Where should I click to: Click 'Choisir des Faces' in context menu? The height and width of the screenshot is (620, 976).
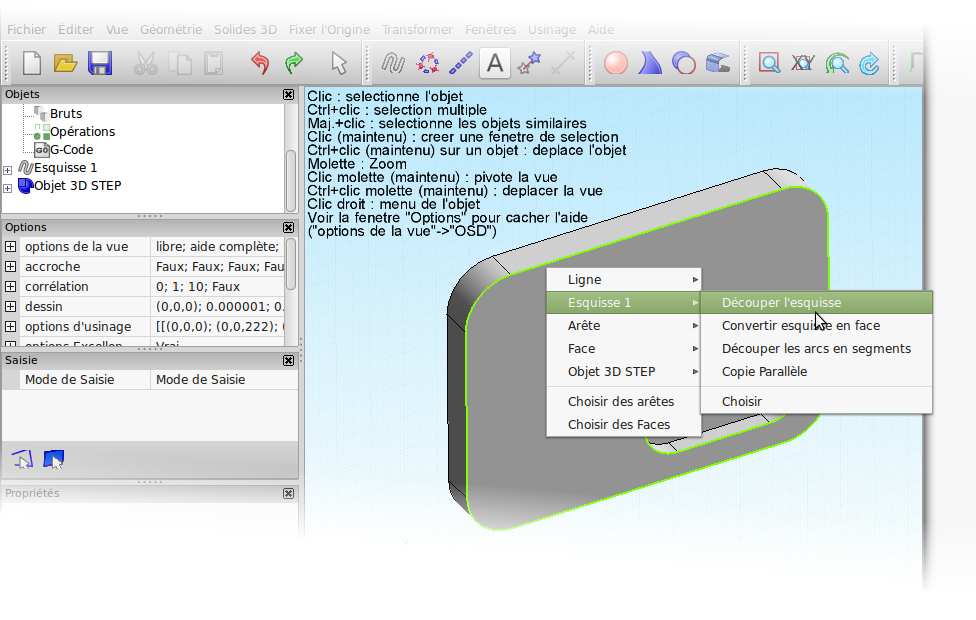tap(619, 425)
